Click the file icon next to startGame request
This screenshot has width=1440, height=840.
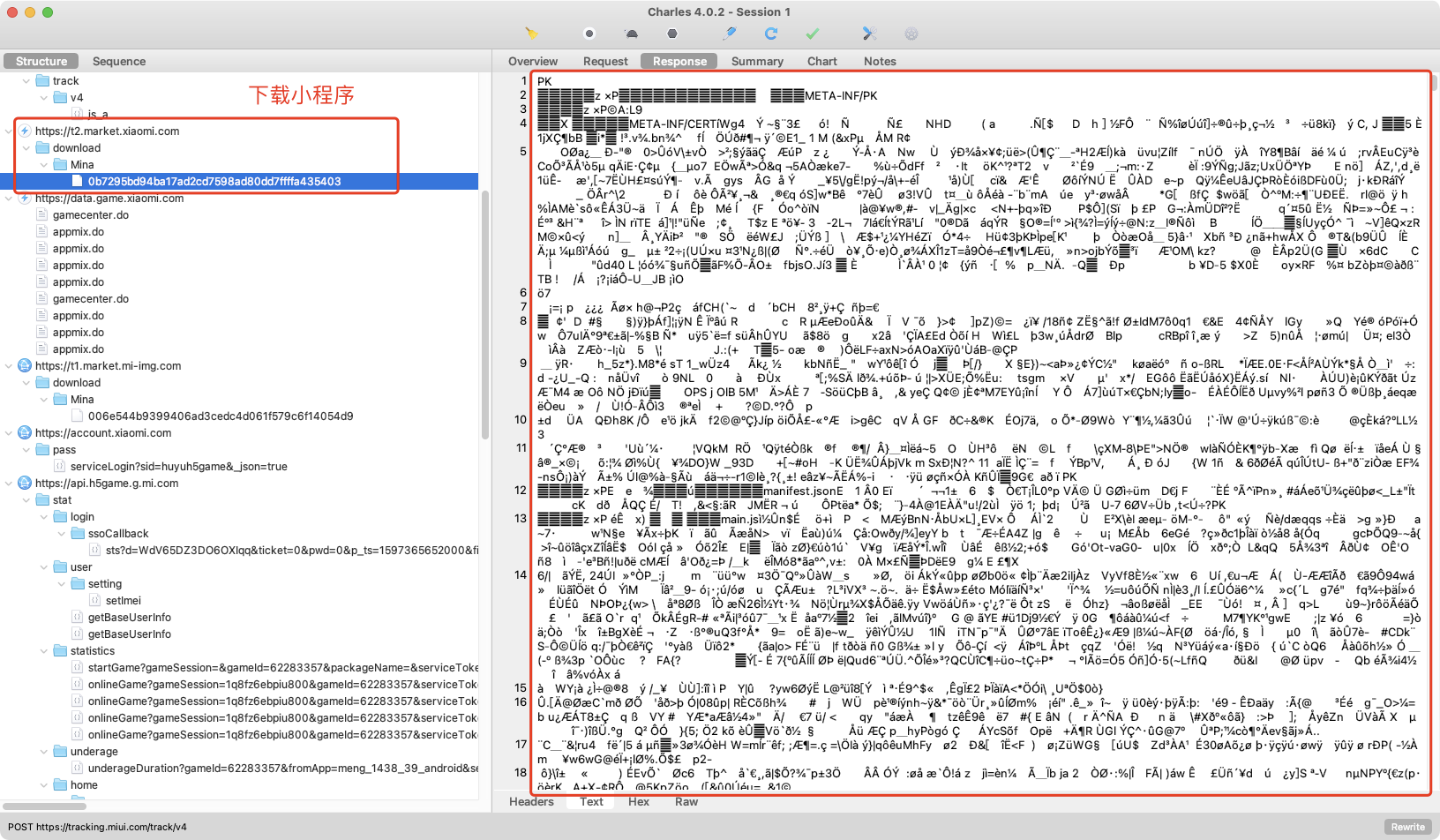(x=79, y=668)
